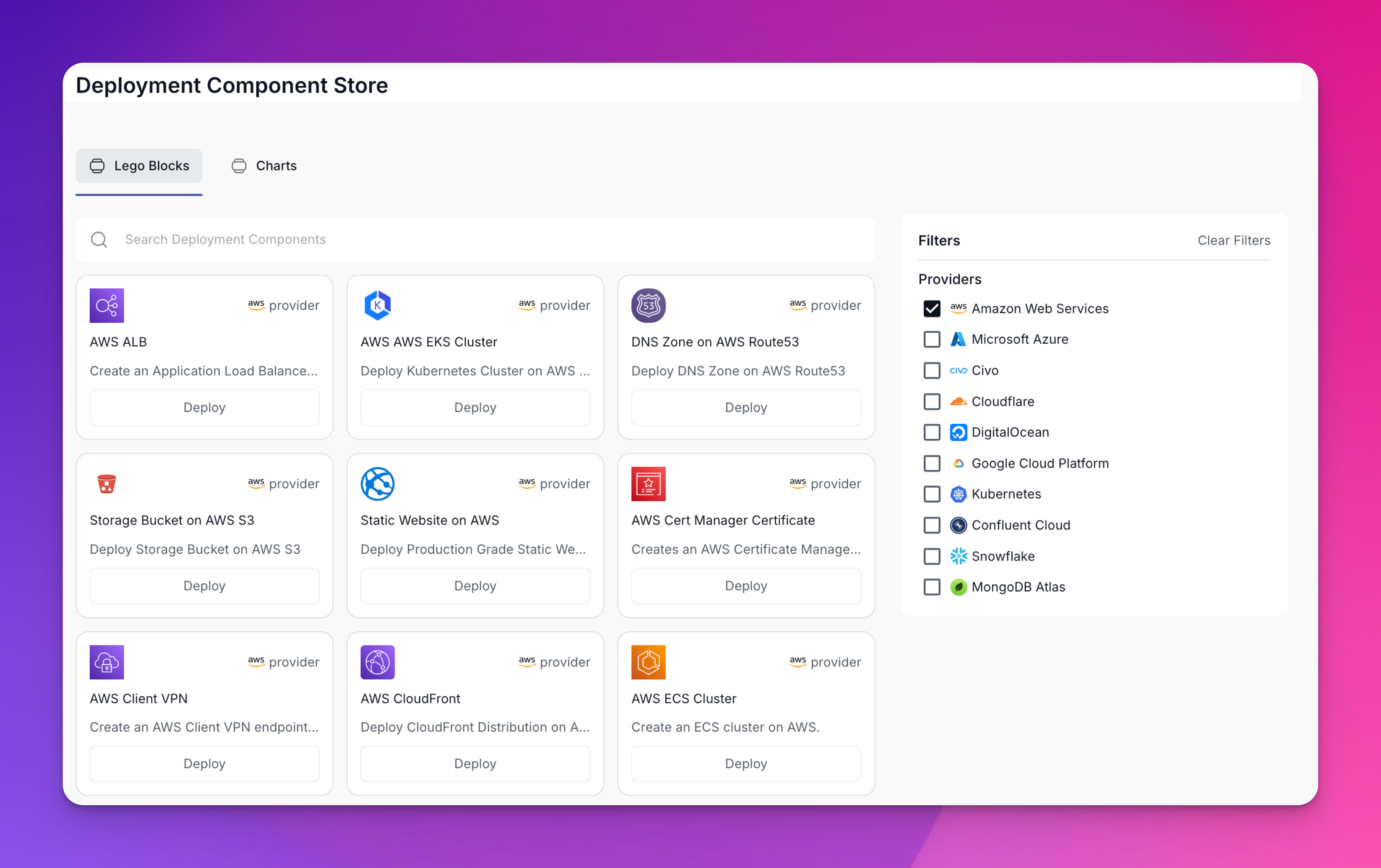Viewport: 1381px width, 868px height.
Task: Deploy the AWS Cert Manager Certificate
Action: click(745, 586)
